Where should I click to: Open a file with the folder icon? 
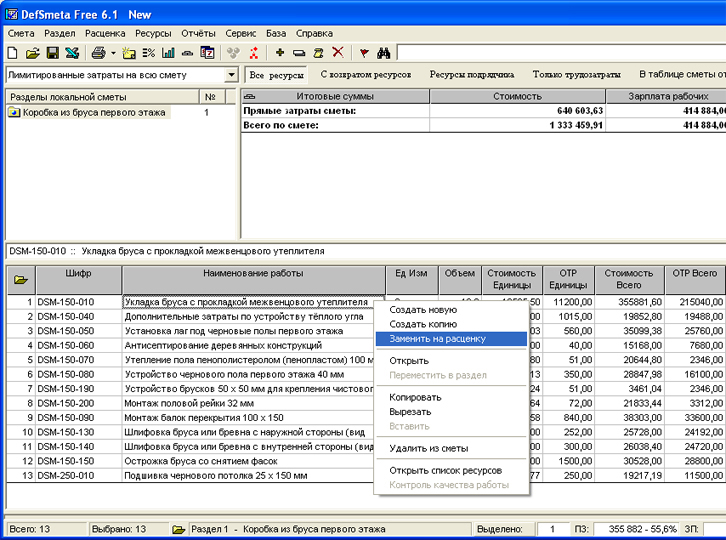pos(32,53)
